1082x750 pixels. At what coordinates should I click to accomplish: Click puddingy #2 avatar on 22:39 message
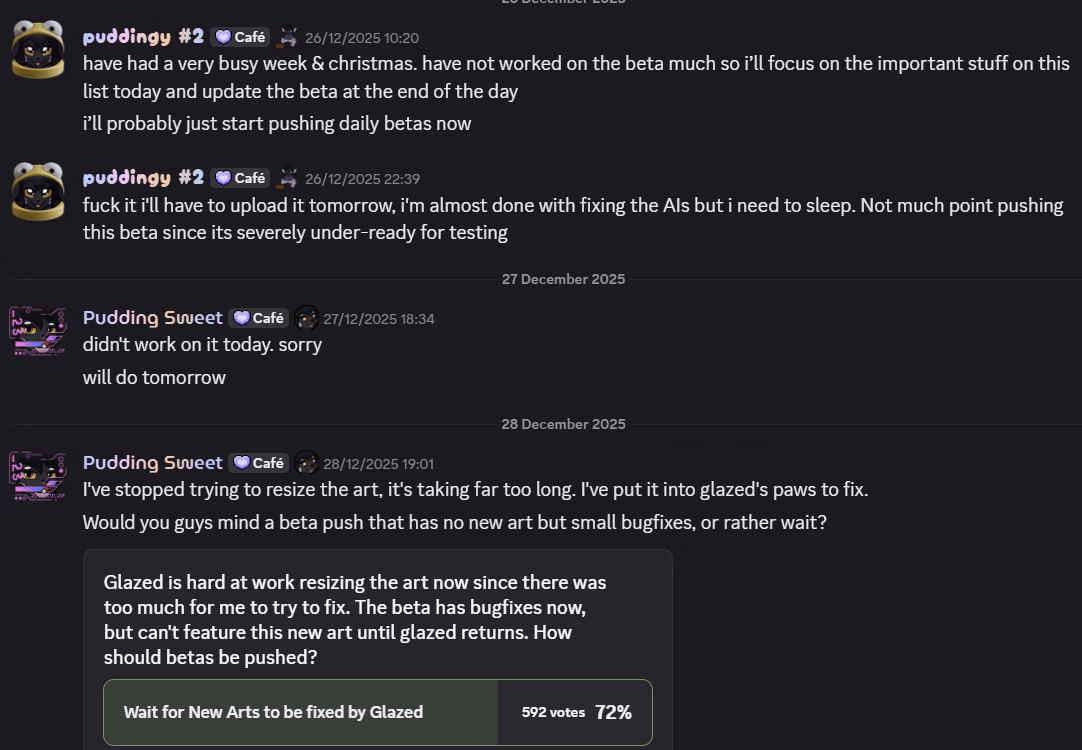(38, 190)
